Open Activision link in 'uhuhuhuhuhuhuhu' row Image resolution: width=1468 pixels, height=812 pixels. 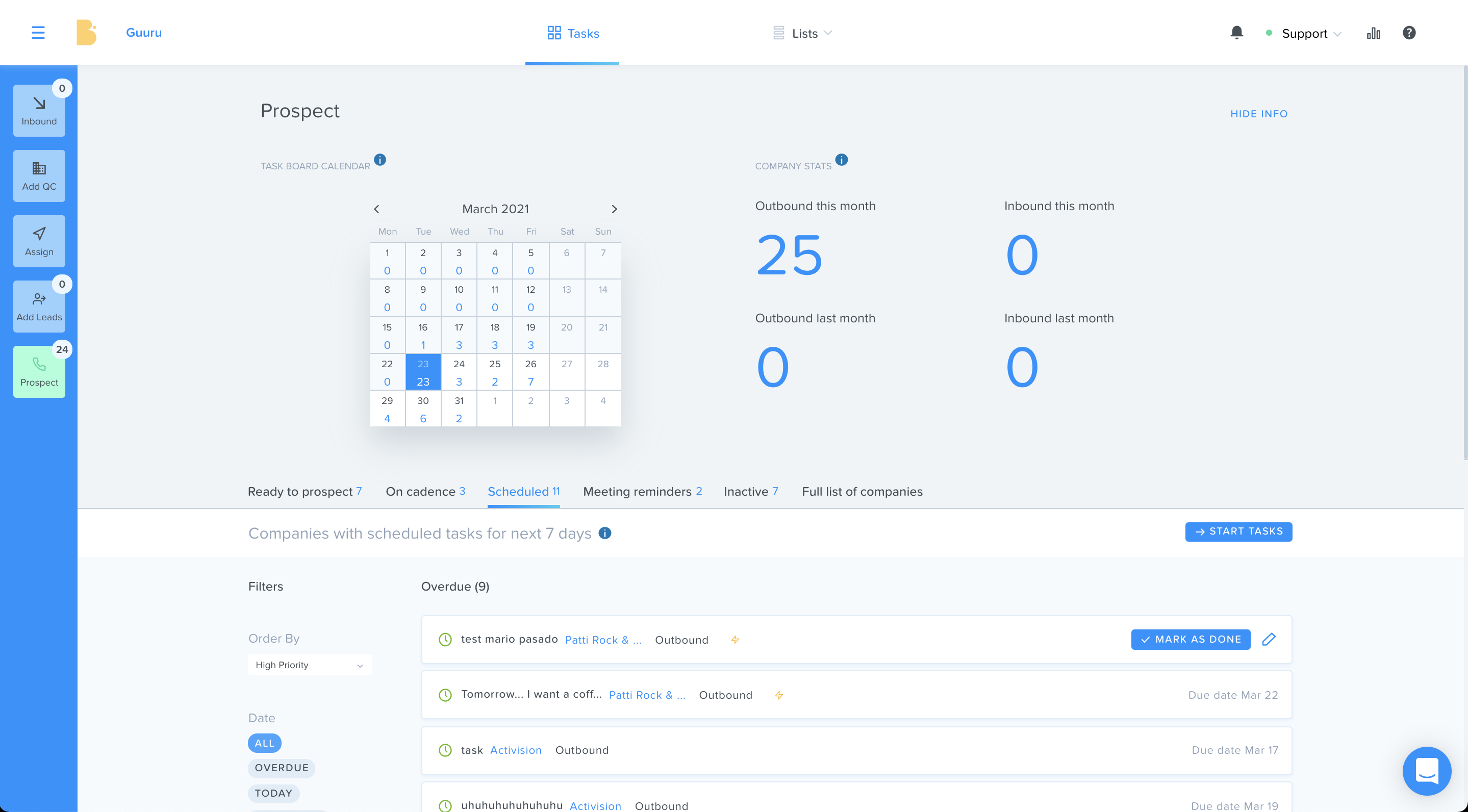point(595,805)
